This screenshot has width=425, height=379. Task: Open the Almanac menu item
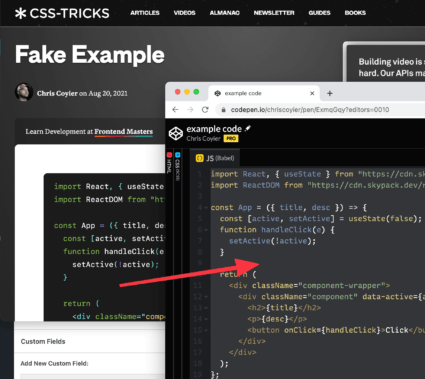pos(224,13)
